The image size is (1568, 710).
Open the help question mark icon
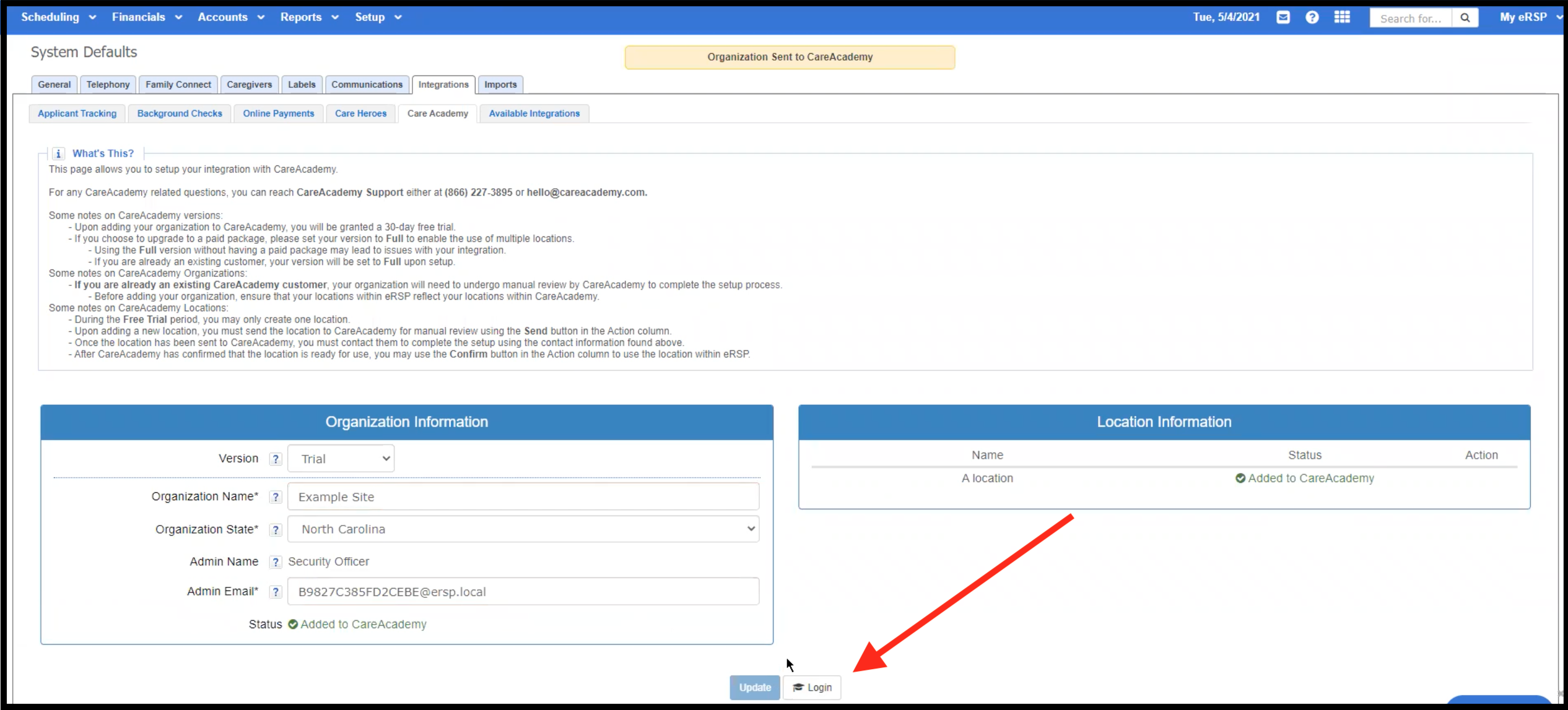click(x=1312, y=17)
